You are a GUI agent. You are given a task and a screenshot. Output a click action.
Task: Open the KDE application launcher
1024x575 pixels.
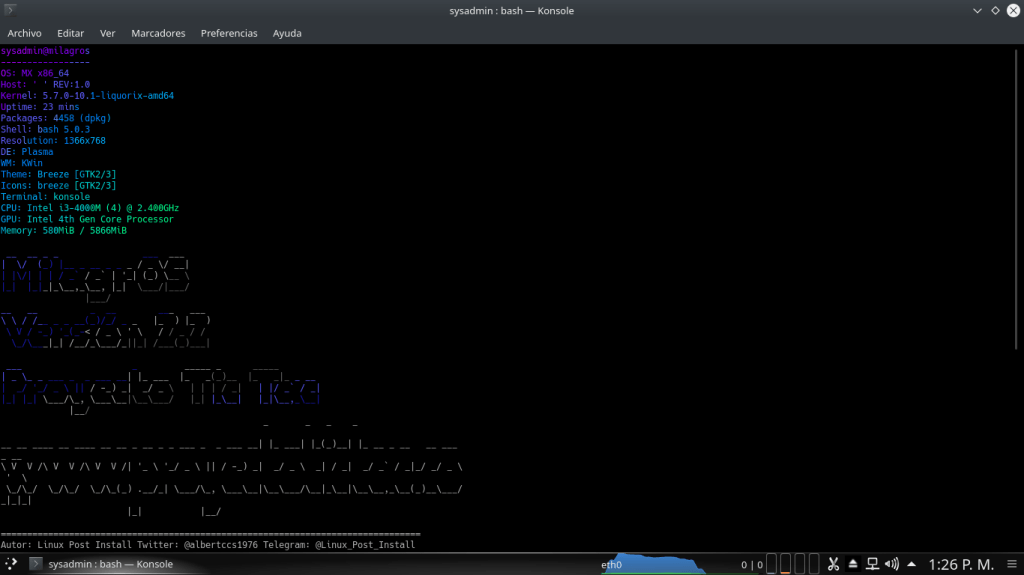tap(10, 565)
